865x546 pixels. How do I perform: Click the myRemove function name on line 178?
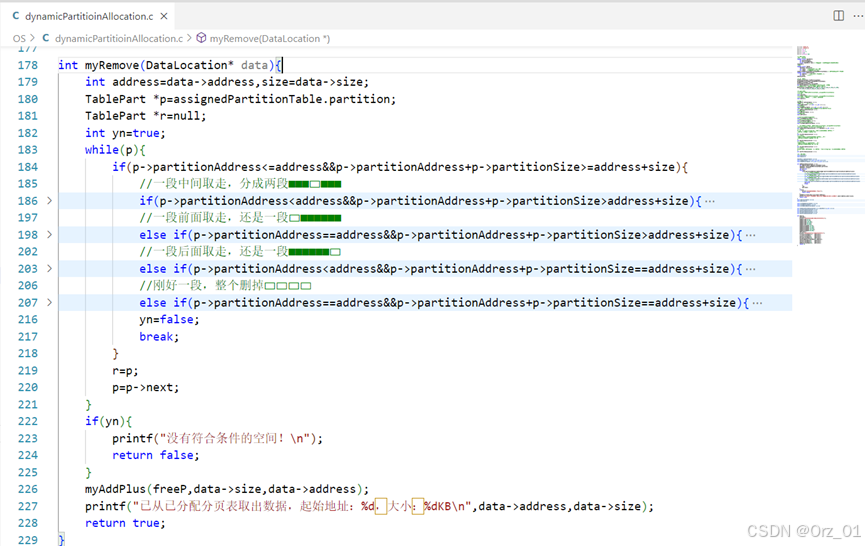pyautogui.click(x=112, y=65)
